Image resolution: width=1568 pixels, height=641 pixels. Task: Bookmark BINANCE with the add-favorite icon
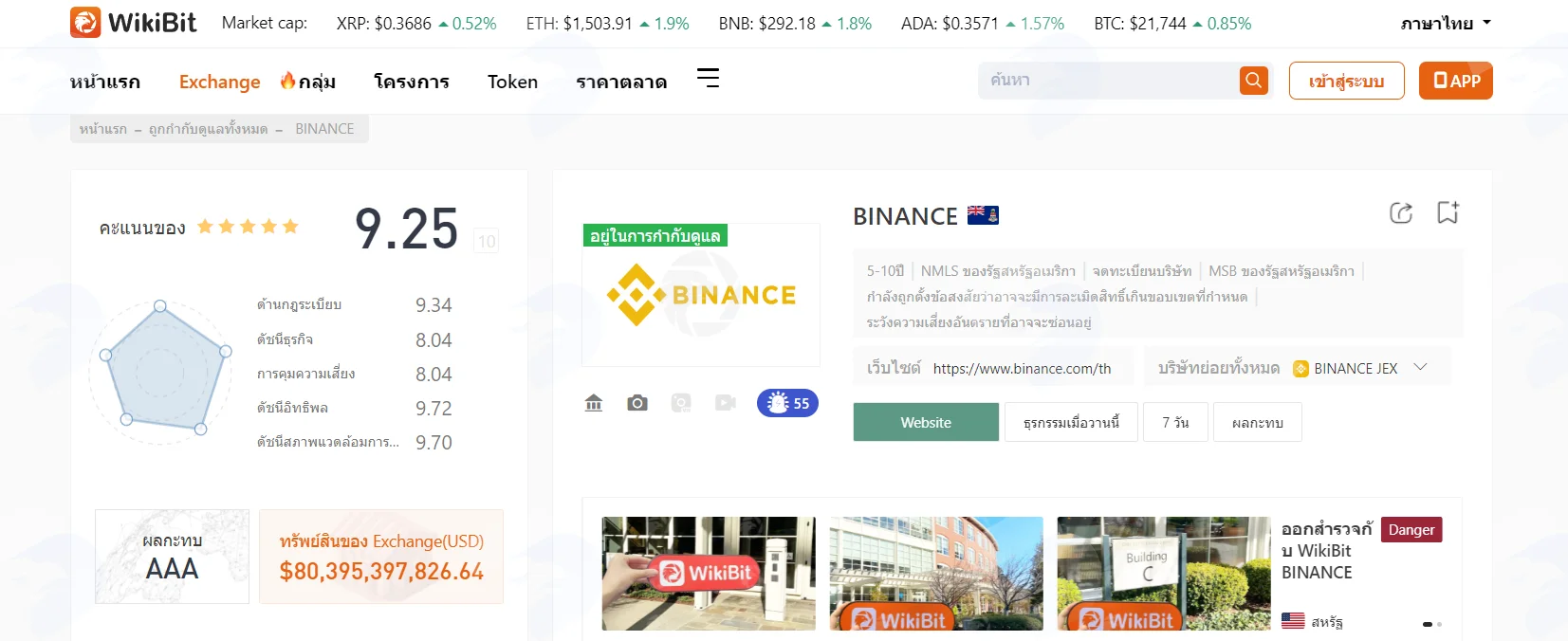pos(1448,212)
